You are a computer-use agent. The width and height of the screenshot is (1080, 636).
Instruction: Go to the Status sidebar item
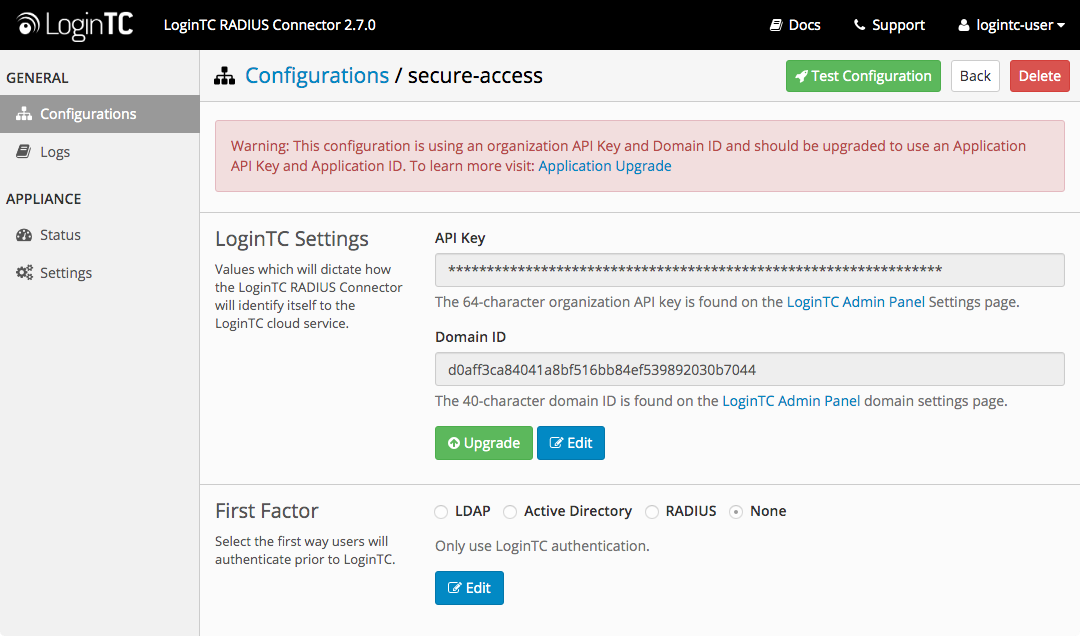point(100,235)
